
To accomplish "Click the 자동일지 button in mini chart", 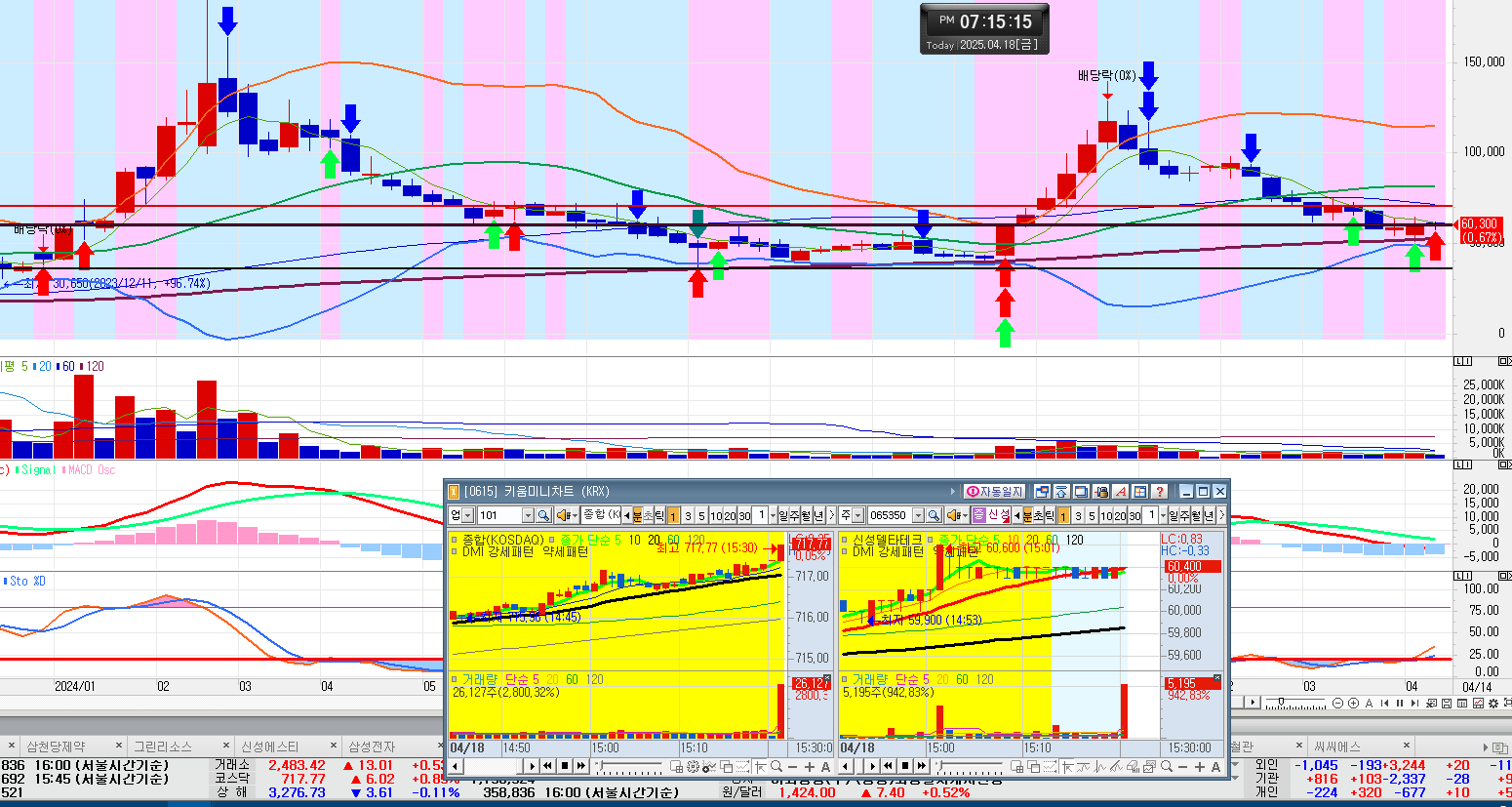I will (x=994, y=492).
